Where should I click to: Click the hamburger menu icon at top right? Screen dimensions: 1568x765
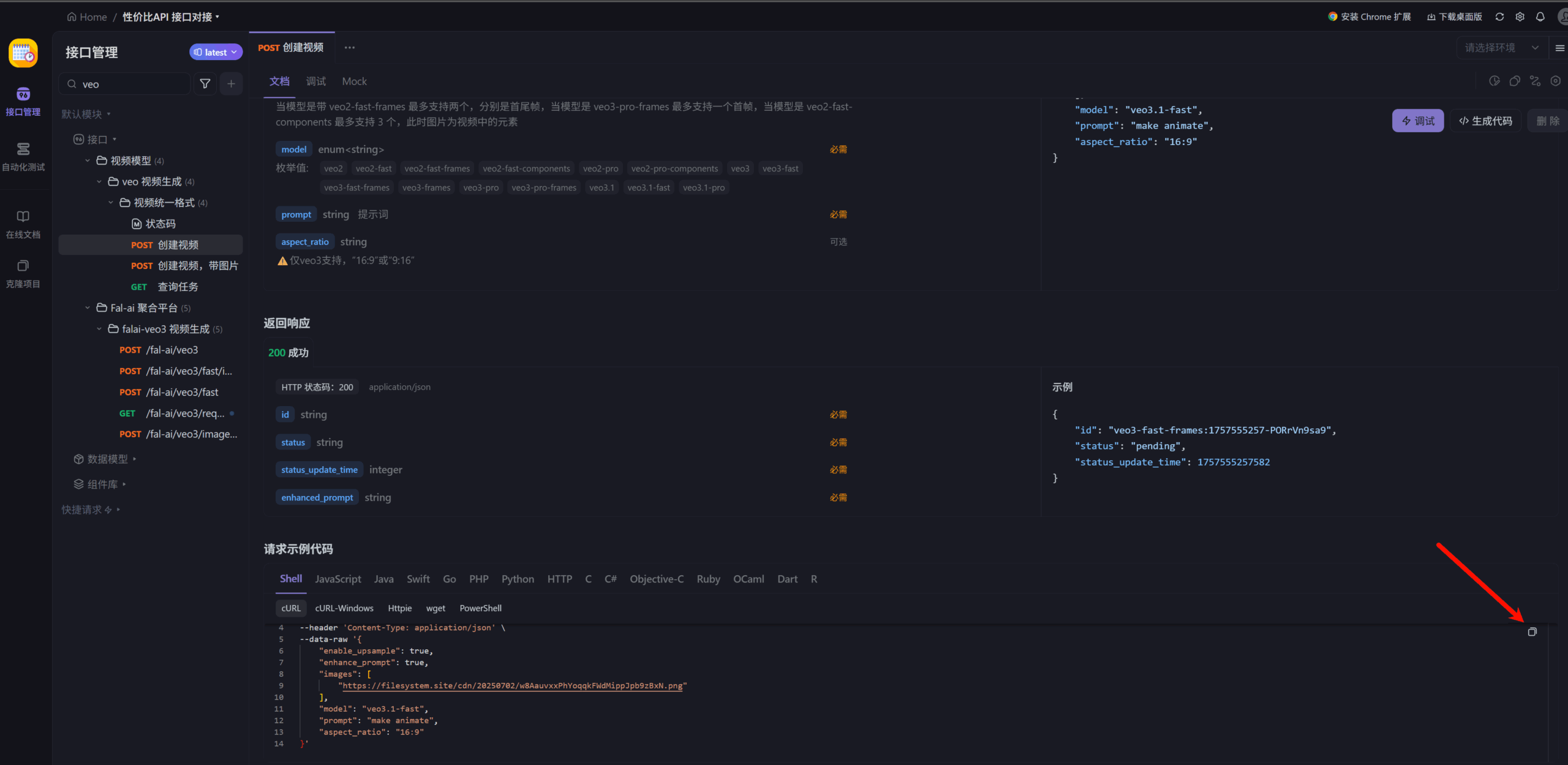1559,48
